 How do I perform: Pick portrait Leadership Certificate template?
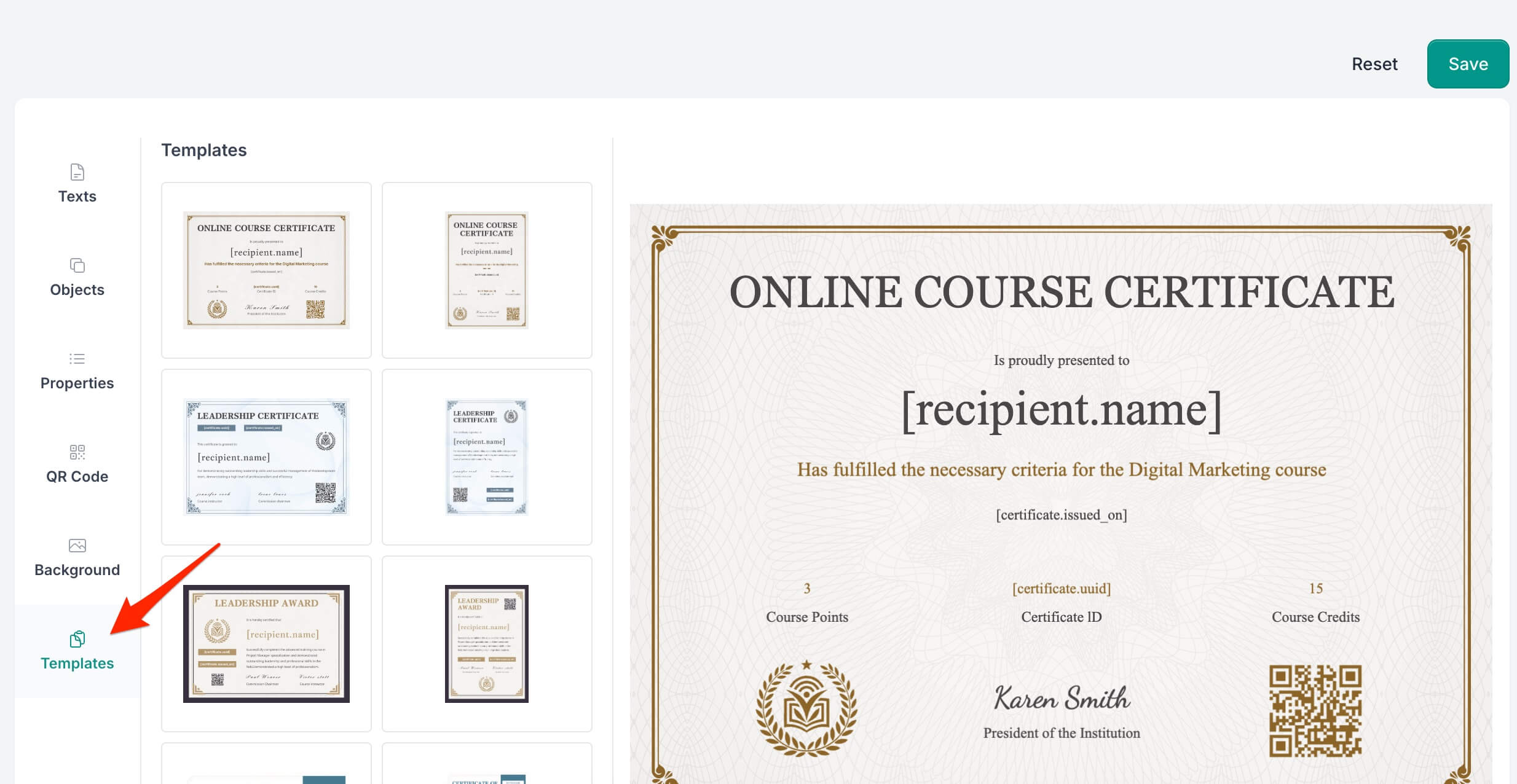point(487,457)
